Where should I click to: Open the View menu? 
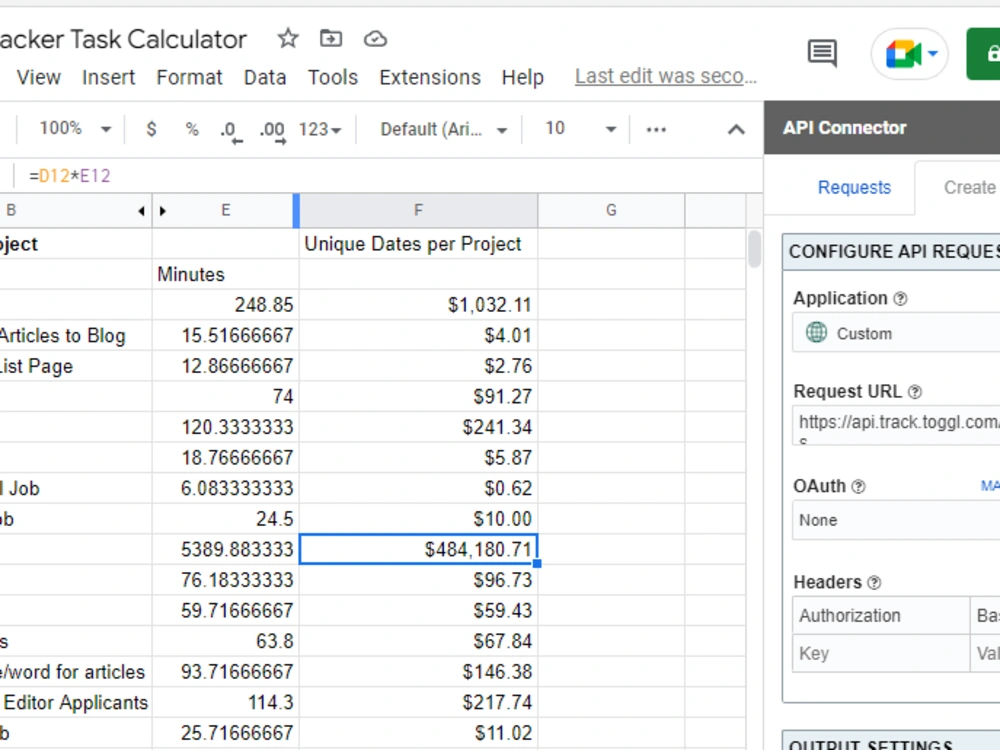[x=39, y=77]
